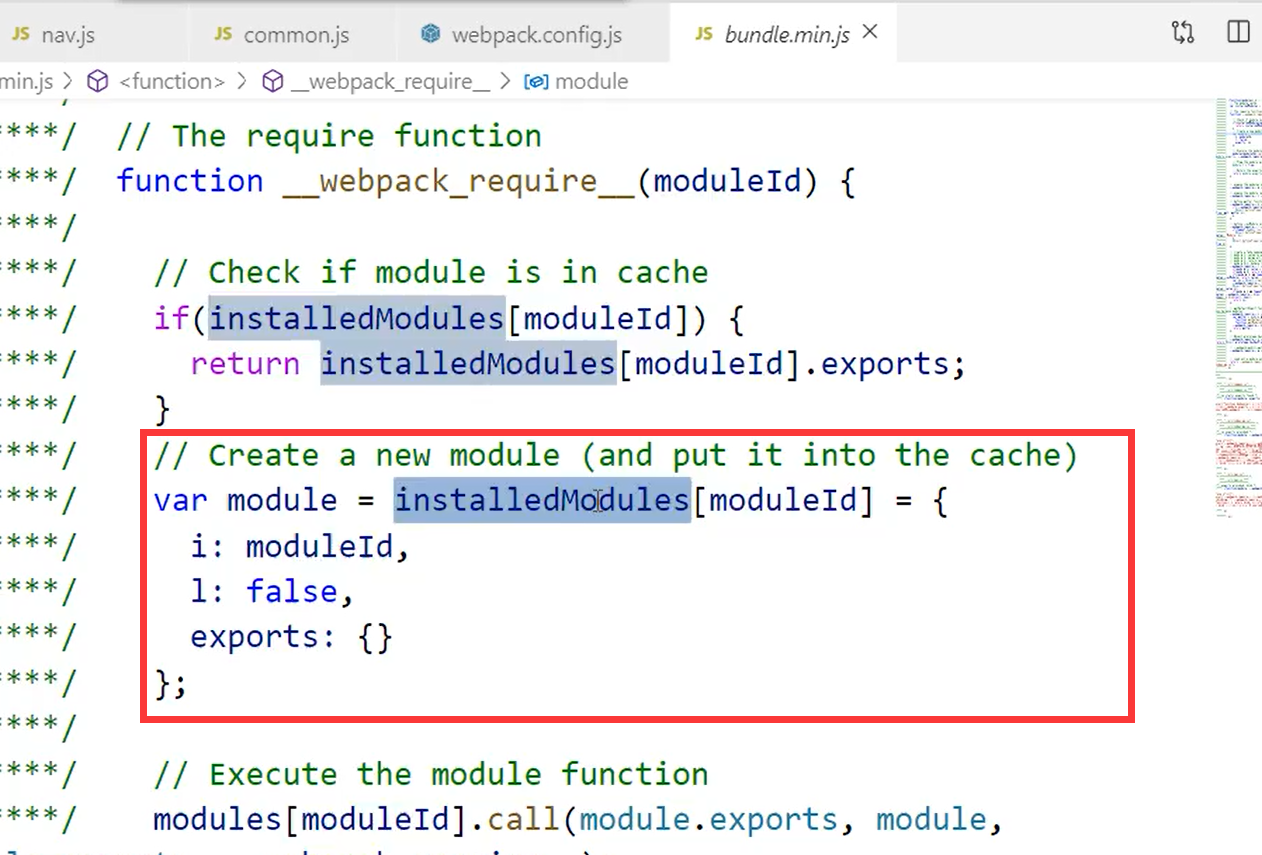This screenshot has height=855, width=1262.
Task: Click the 'l: false,' line
Action: point(272,591)
